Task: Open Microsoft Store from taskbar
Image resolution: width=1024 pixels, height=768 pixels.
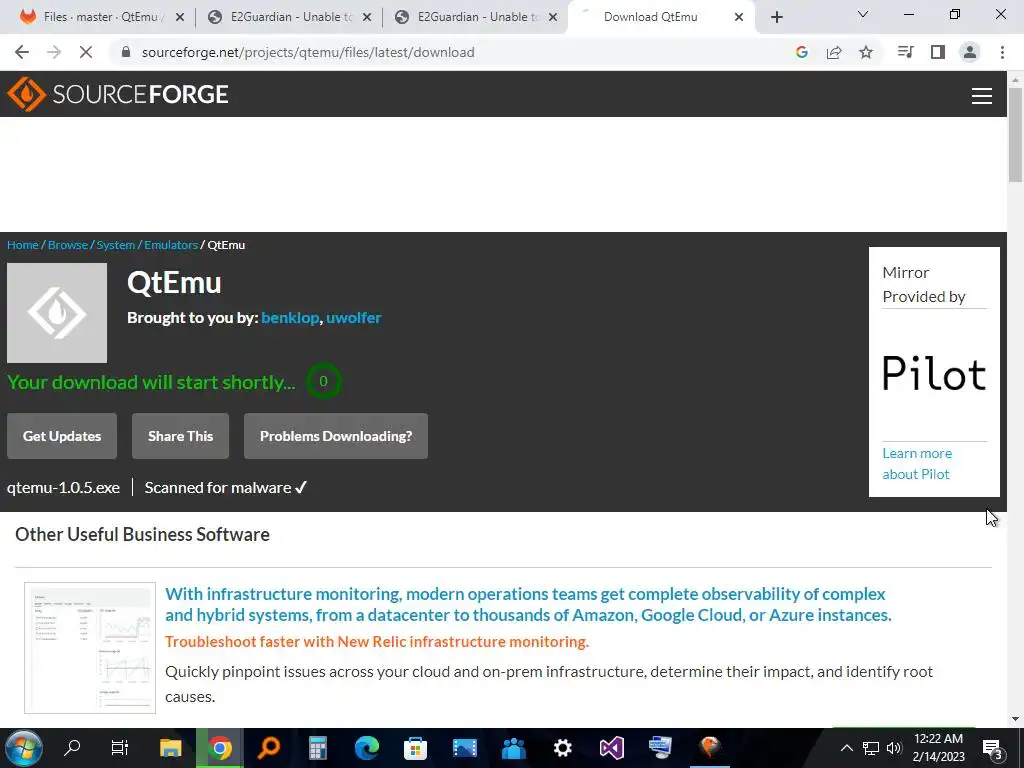Action: click(415, 748)
